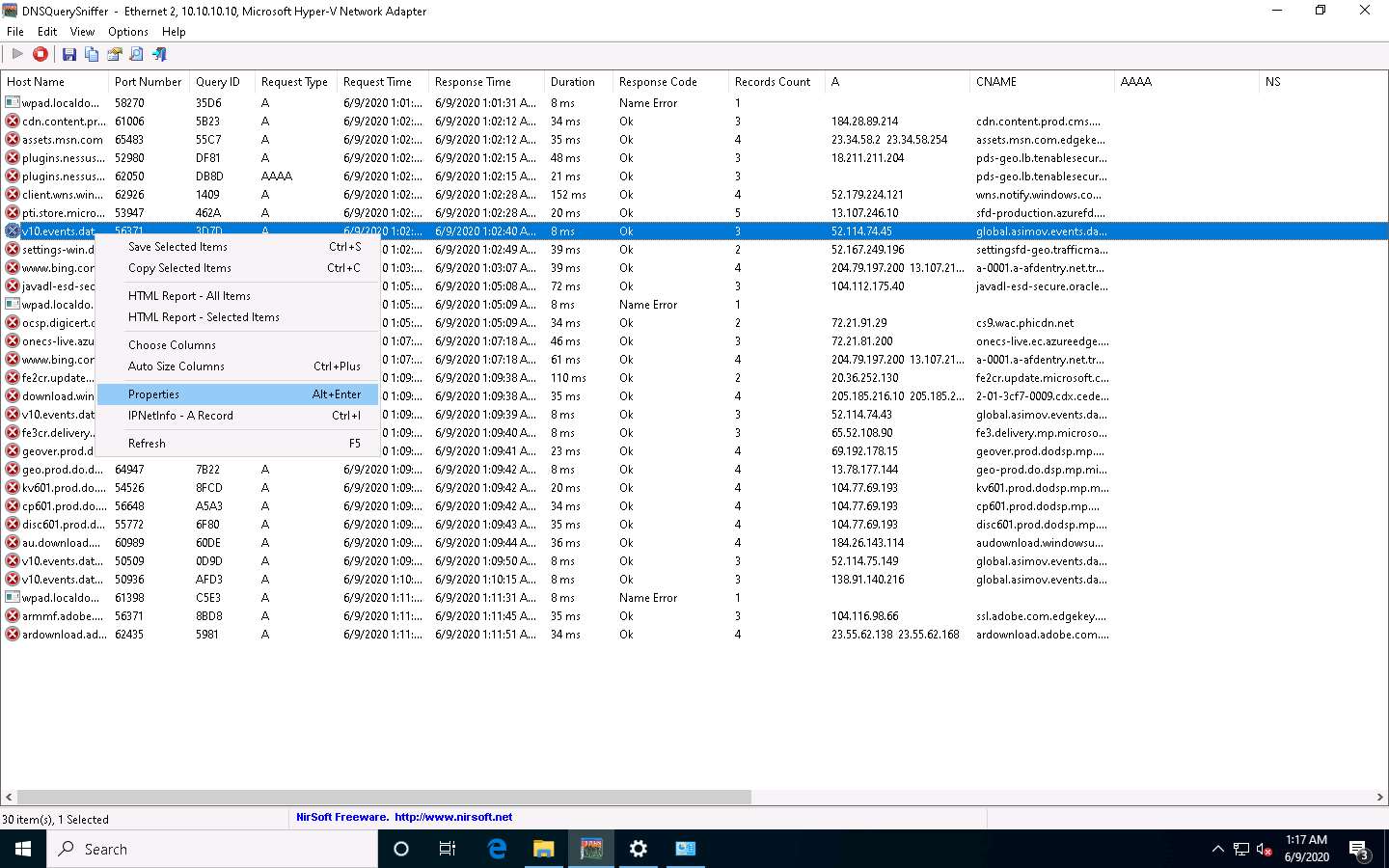
Task: Click the nirsoft.net link in status bar
Action: click(453, 817)
